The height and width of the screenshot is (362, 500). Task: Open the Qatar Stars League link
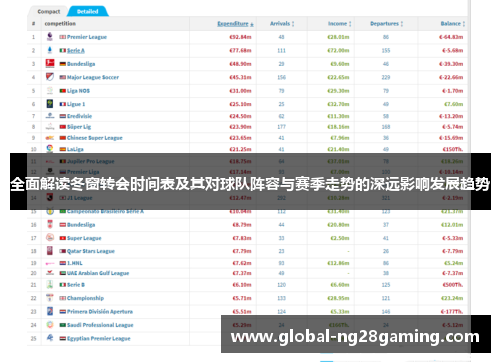[x=91, y=251]
